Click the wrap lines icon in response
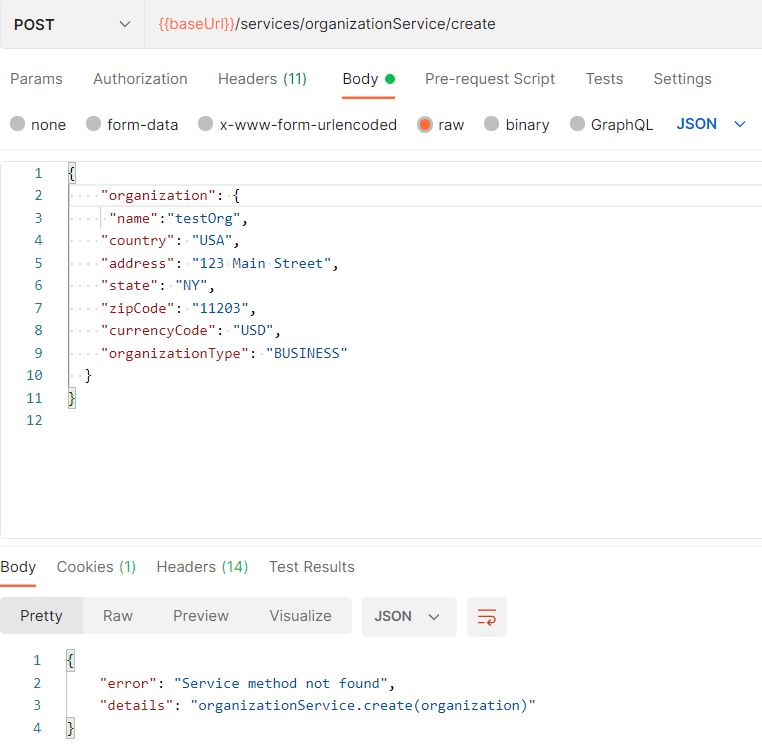The image size is (762, 747). click(x=487, y=617)
